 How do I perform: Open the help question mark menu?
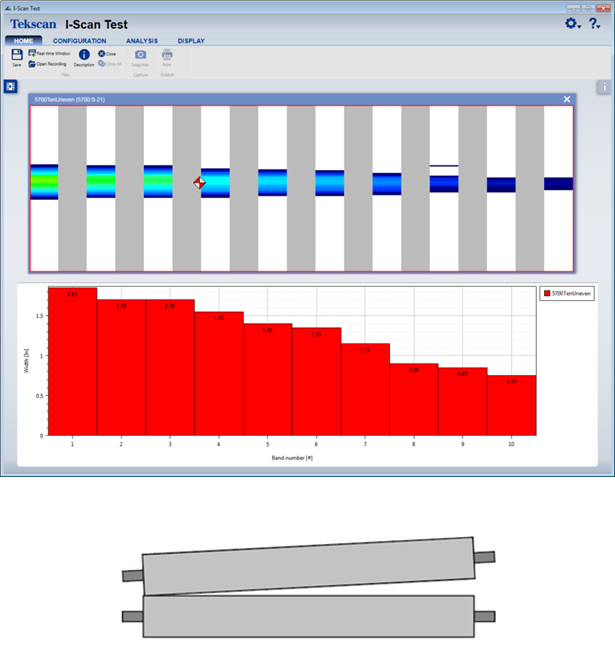pyautogui.click(x=594, y=24)
